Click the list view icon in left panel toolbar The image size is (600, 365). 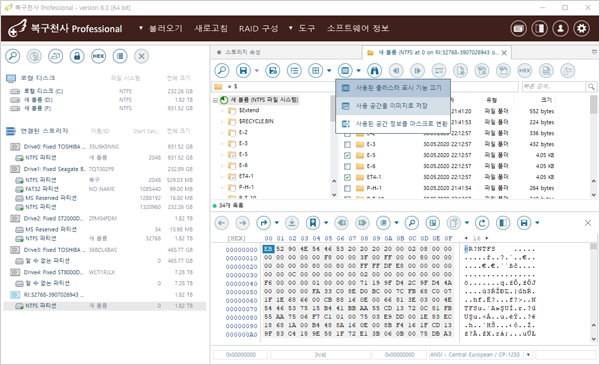(120, 56)
